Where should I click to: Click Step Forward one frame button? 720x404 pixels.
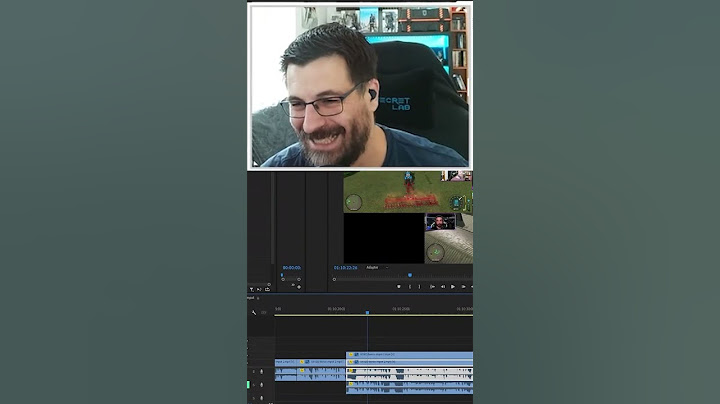point(463,286)
